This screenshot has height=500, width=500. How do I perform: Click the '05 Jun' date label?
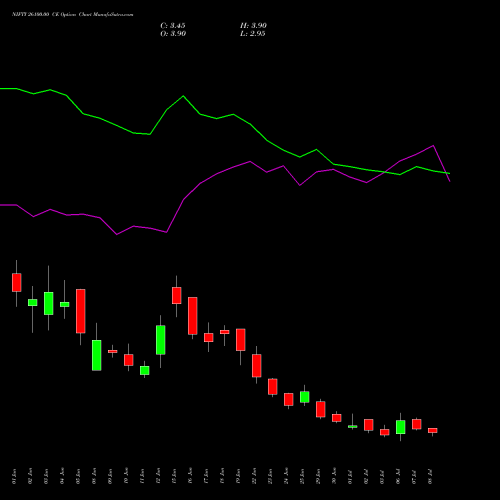coord(78,476)
